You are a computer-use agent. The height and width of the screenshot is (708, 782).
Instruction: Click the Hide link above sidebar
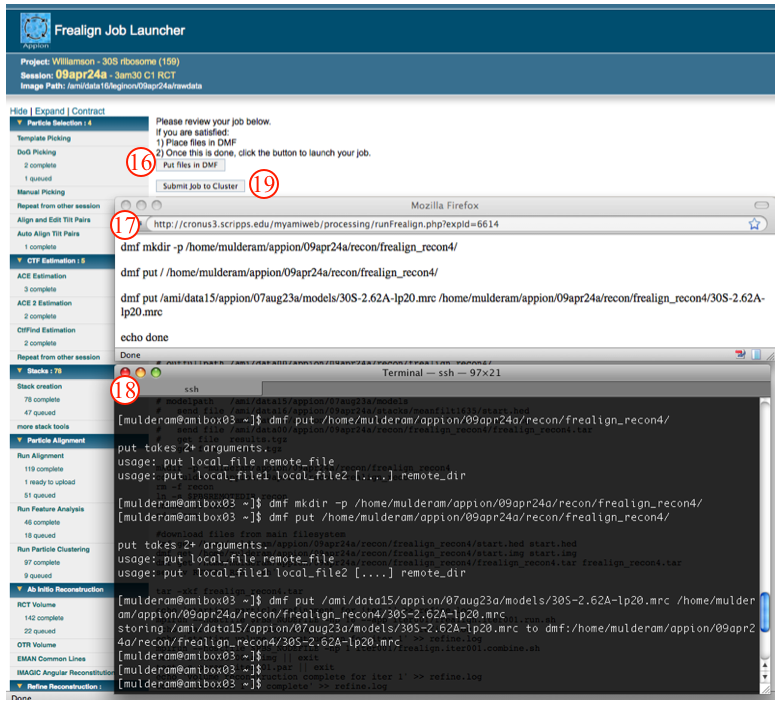[17, 111]
